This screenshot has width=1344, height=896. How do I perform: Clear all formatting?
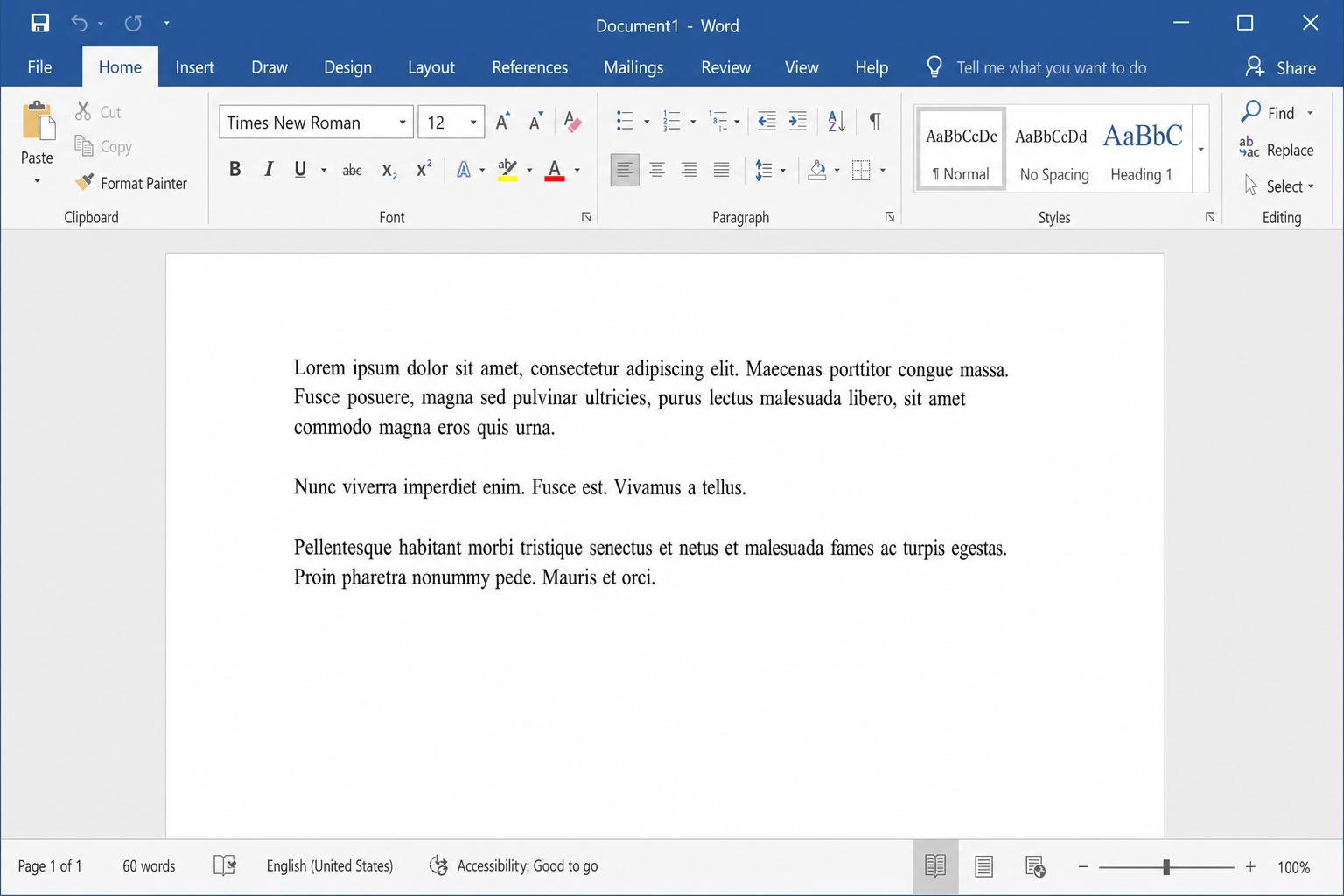572,122
